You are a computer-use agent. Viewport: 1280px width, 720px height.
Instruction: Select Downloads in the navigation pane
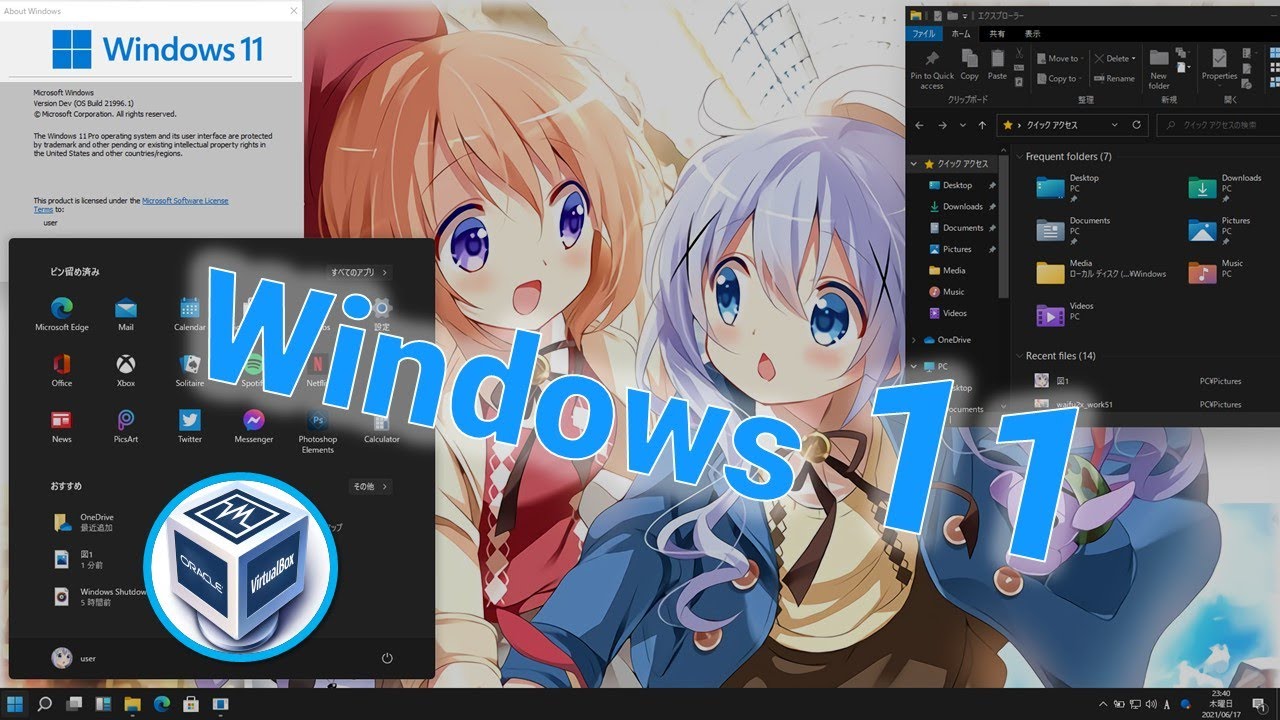954,207
